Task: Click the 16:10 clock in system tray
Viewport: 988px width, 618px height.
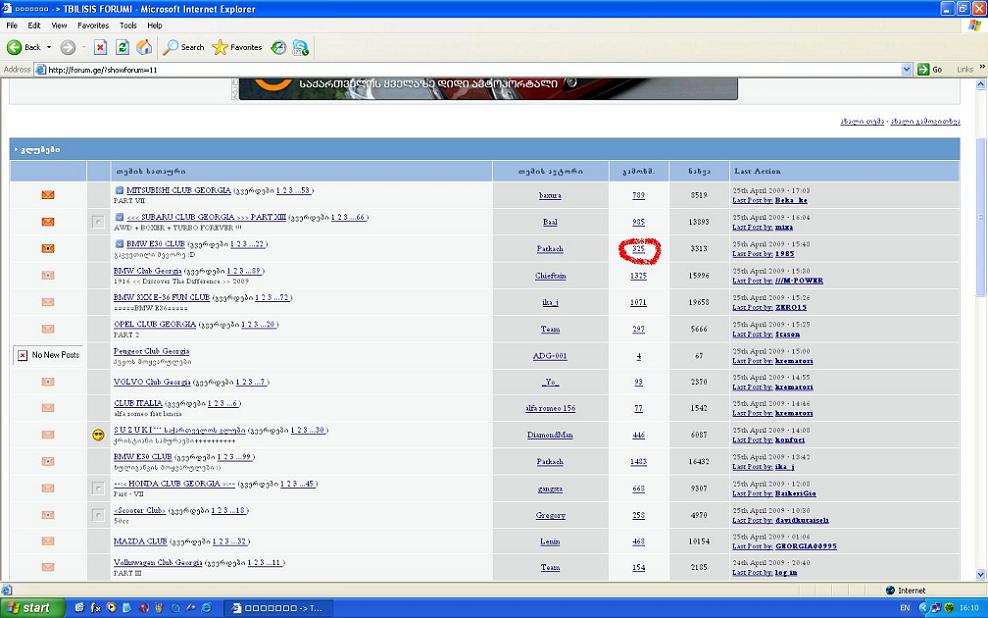Action: click(x=969, y=608)
